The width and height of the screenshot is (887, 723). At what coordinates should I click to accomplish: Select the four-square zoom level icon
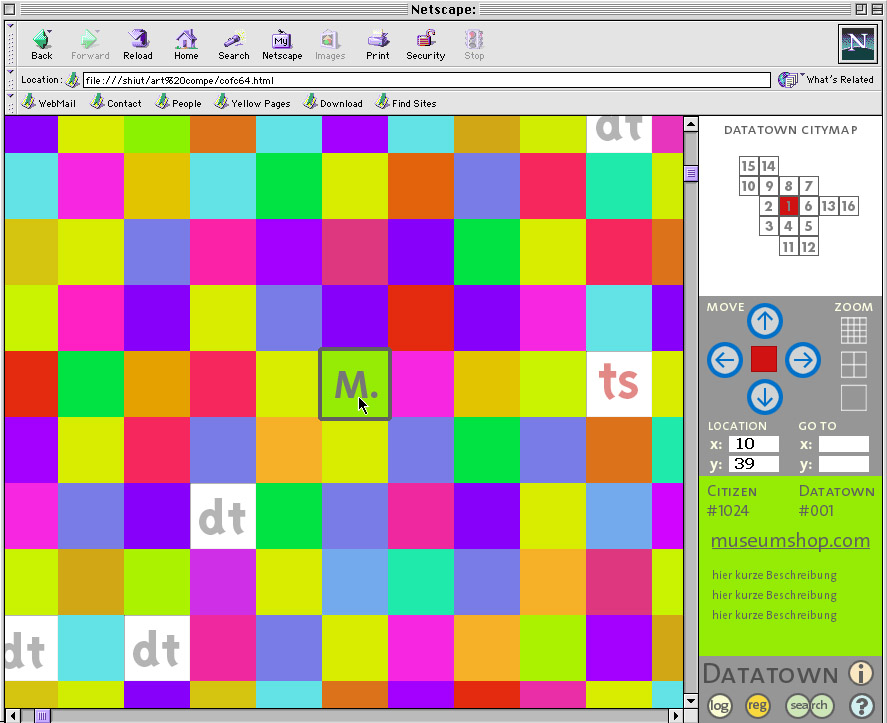click(853, 364)
